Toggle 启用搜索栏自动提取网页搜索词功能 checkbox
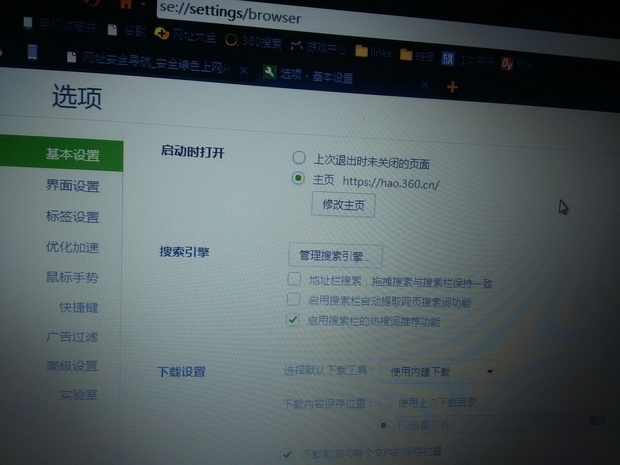Screen dimensions: 620x465 click(x=293, y=299)
